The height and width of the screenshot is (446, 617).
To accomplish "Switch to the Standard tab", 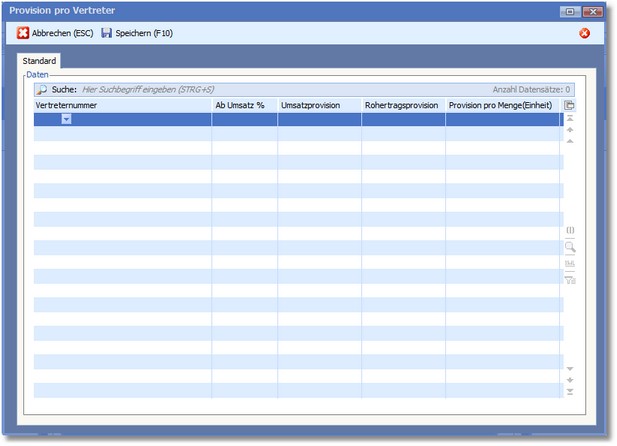I will point(40,62).
